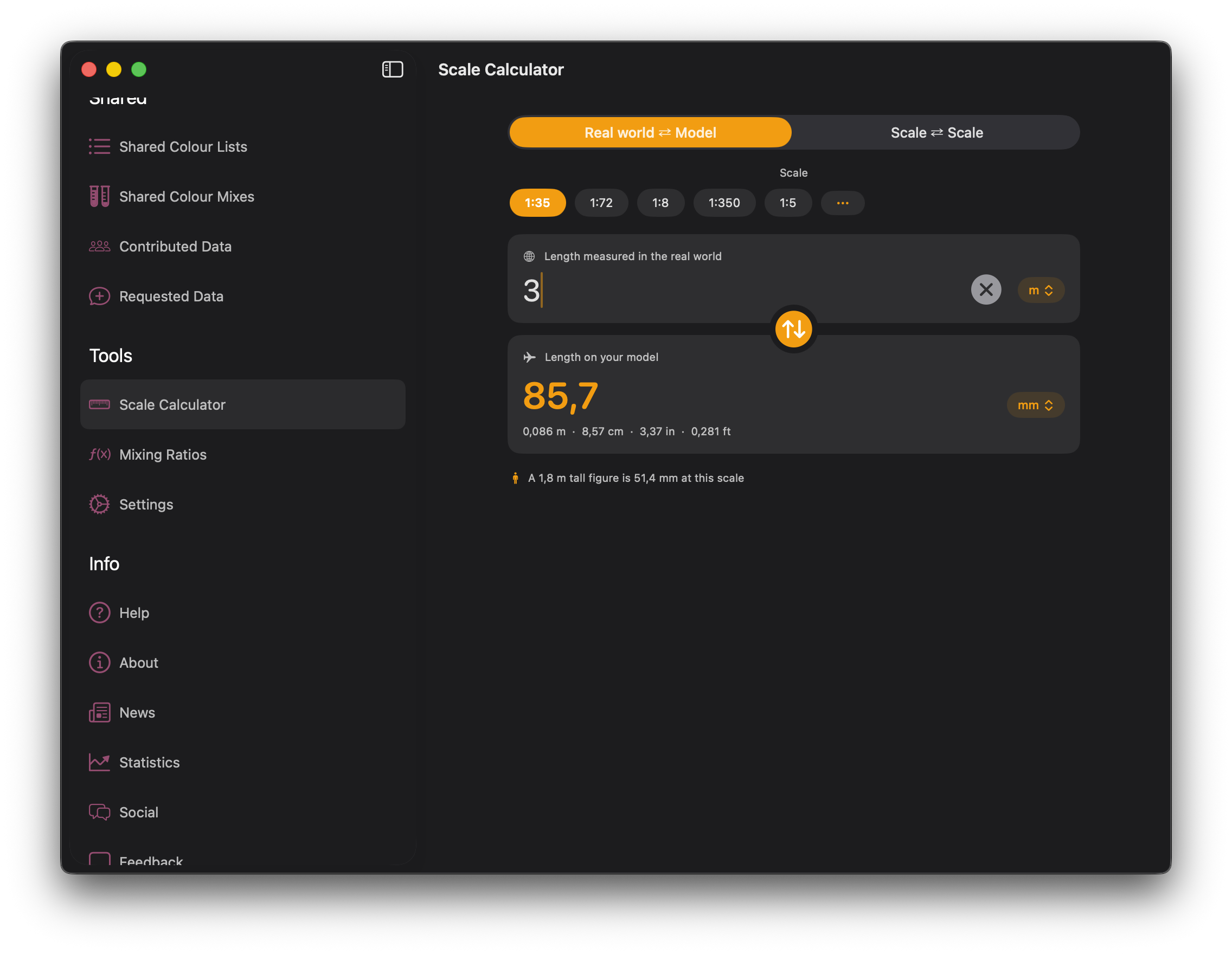Select the 1:35 scale preset
The image size is (1232, 954).
click(x=537, y=202)
